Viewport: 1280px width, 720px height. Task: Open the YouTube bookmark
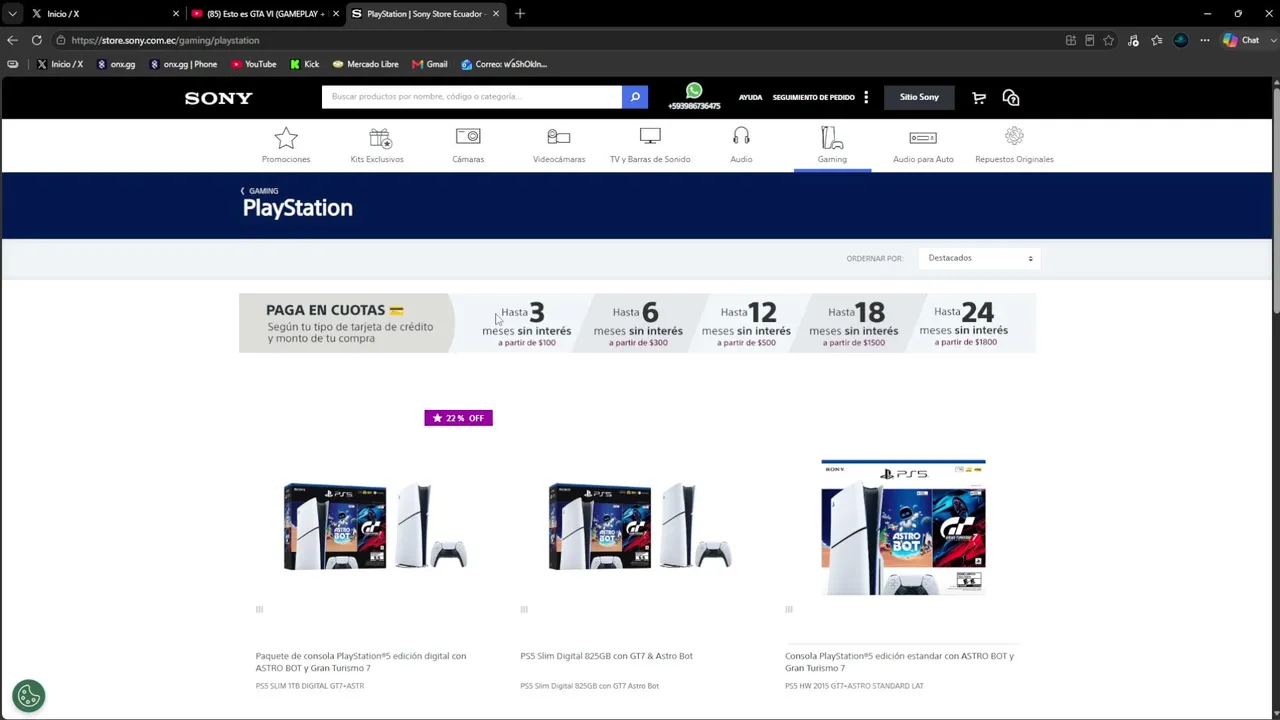click(254, 64)
